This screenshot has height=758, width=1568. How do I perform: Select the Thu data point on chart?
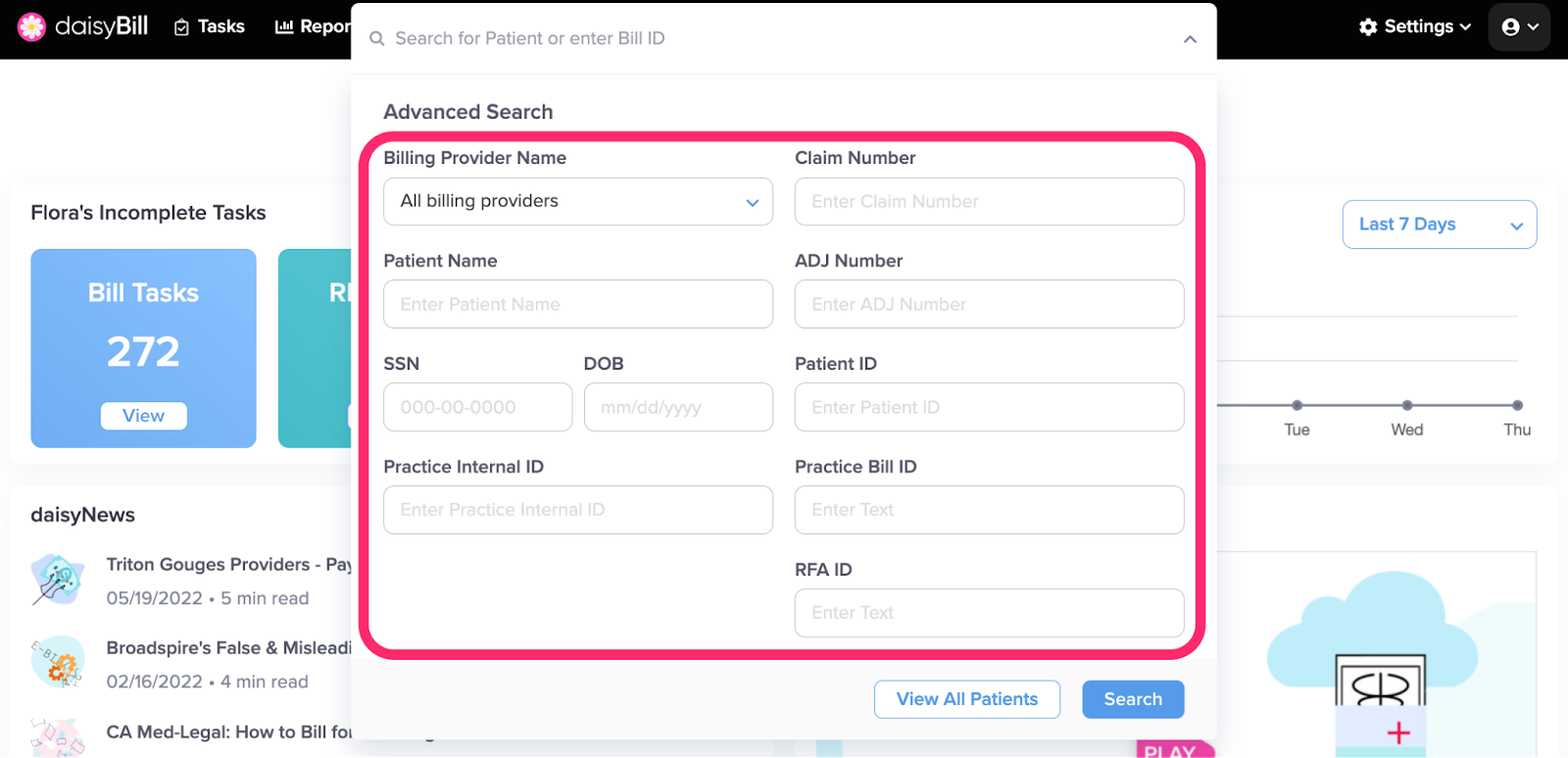pyautogui.click(x=1517, y=405)
